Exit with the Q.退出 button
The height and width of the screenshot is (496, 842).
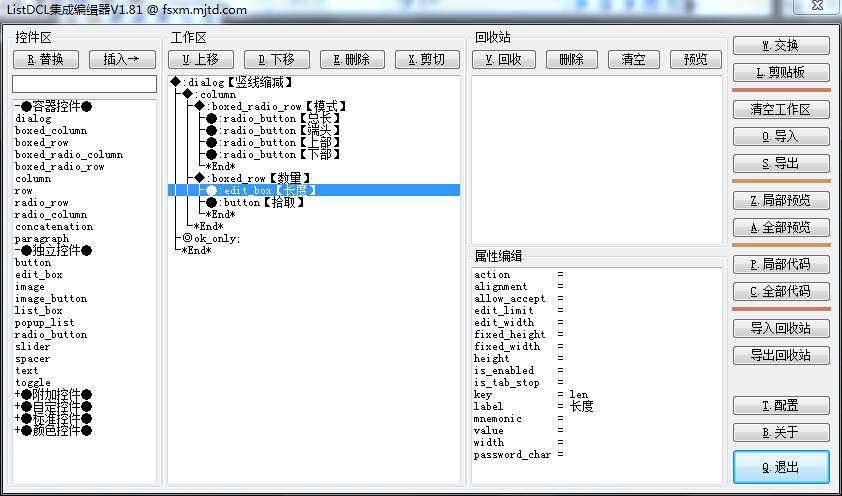click(x=781, y=467)
